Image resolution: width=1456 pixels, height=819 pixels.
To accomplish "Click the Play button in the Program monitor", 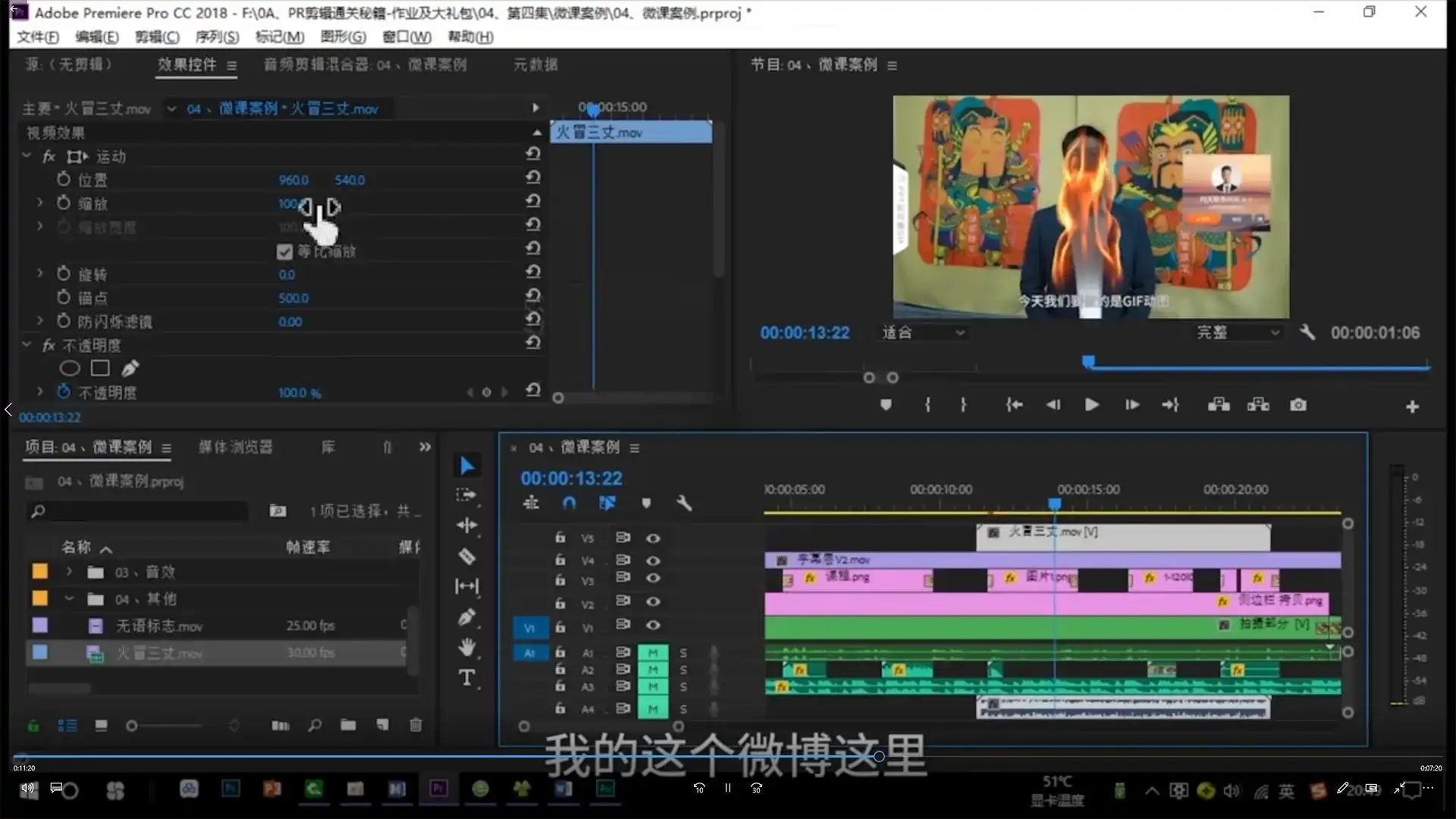I will (1091, 404).
